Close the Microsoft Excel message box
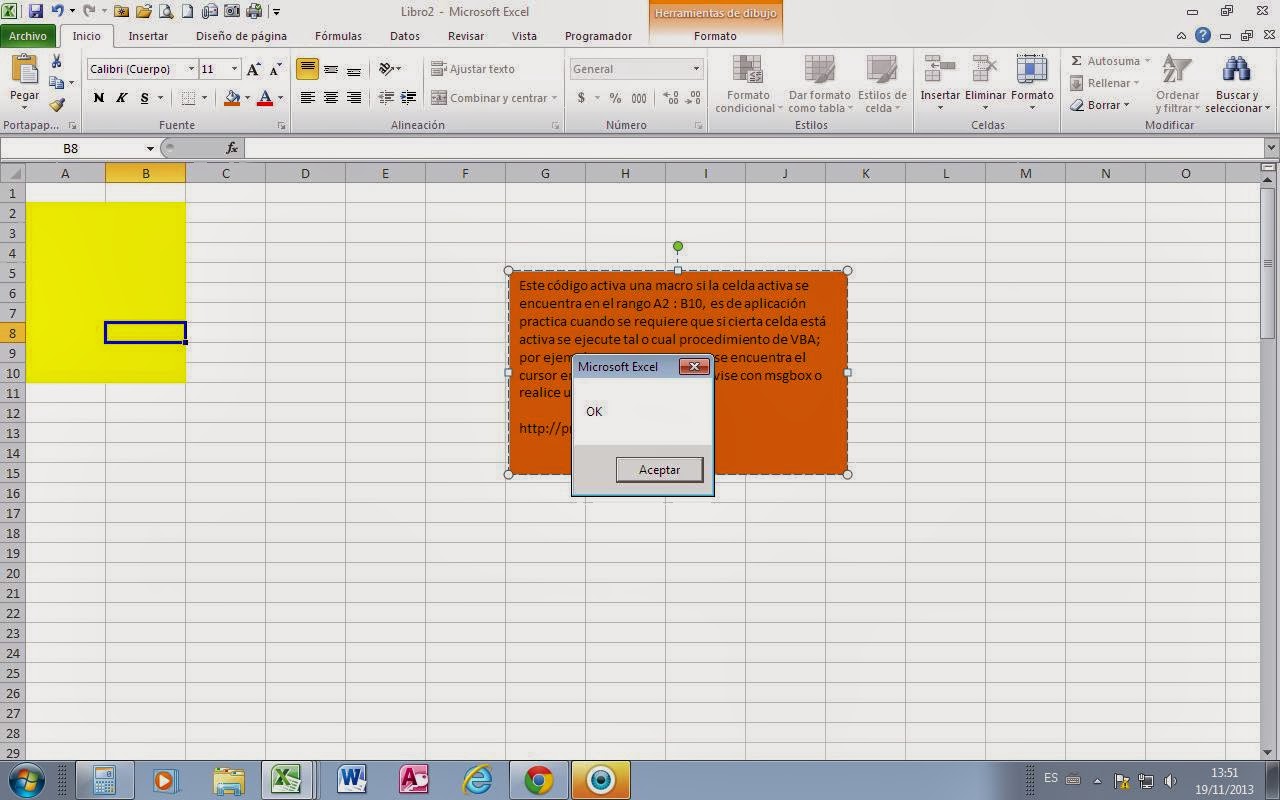This screenshot has width=1280, height=800. [694, 367]
